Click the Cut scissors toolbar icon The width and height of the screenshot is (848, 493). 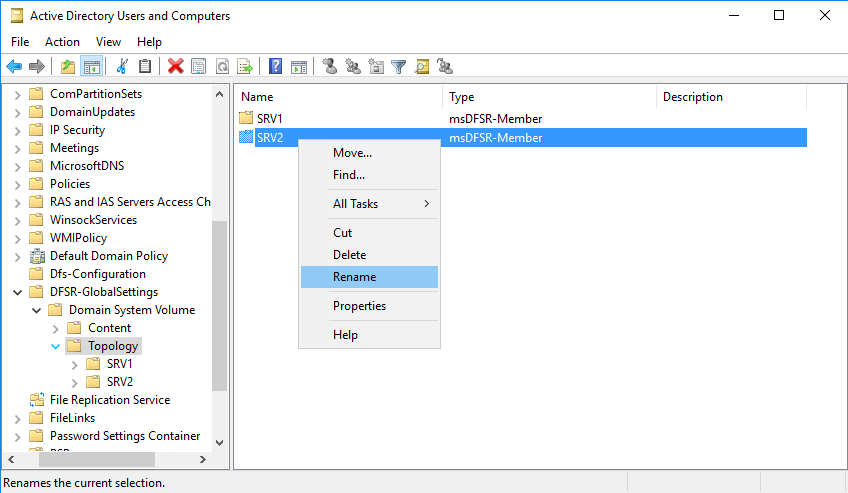coord(122,67)
